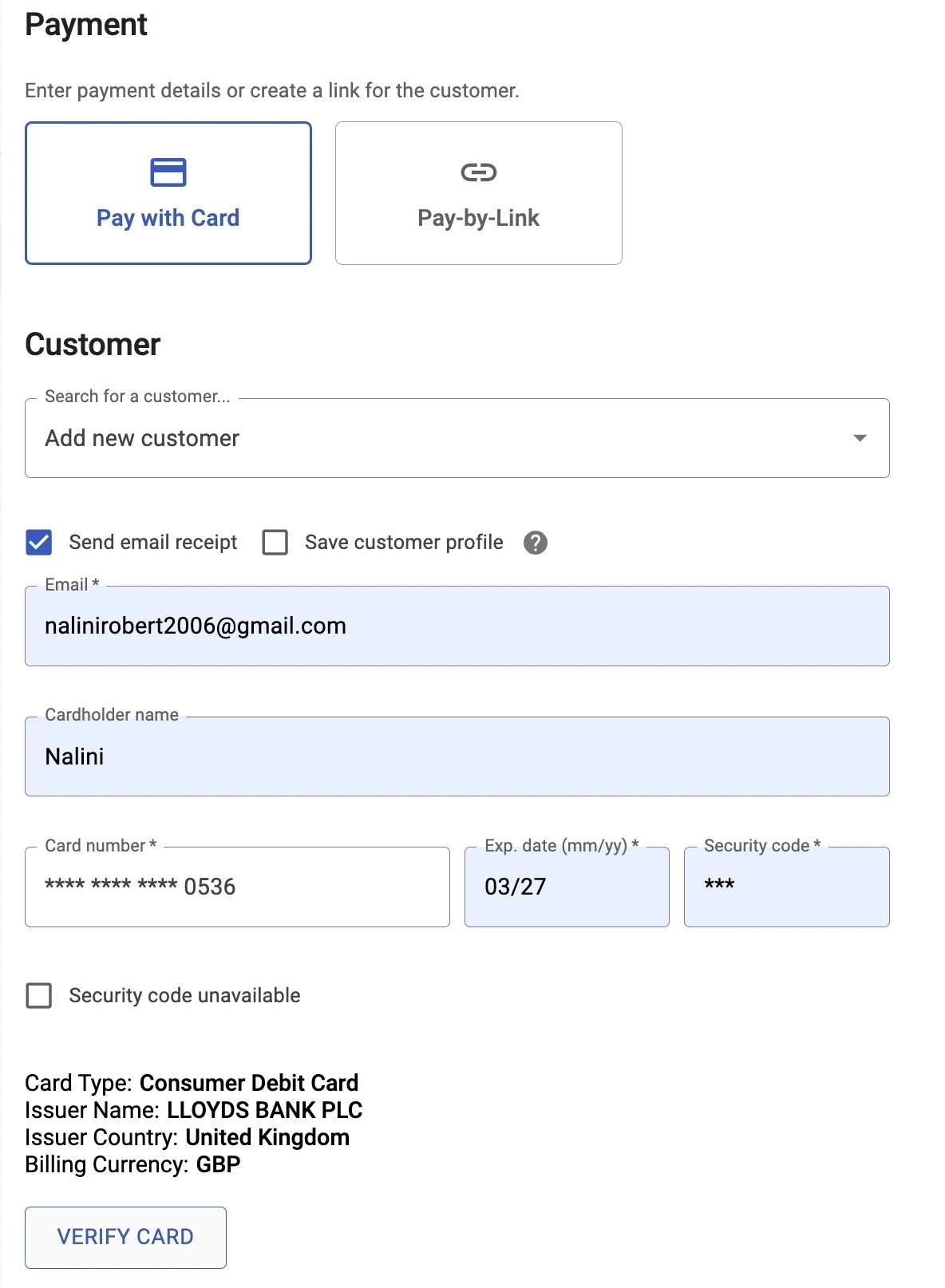Click the credit card icon

168,172
